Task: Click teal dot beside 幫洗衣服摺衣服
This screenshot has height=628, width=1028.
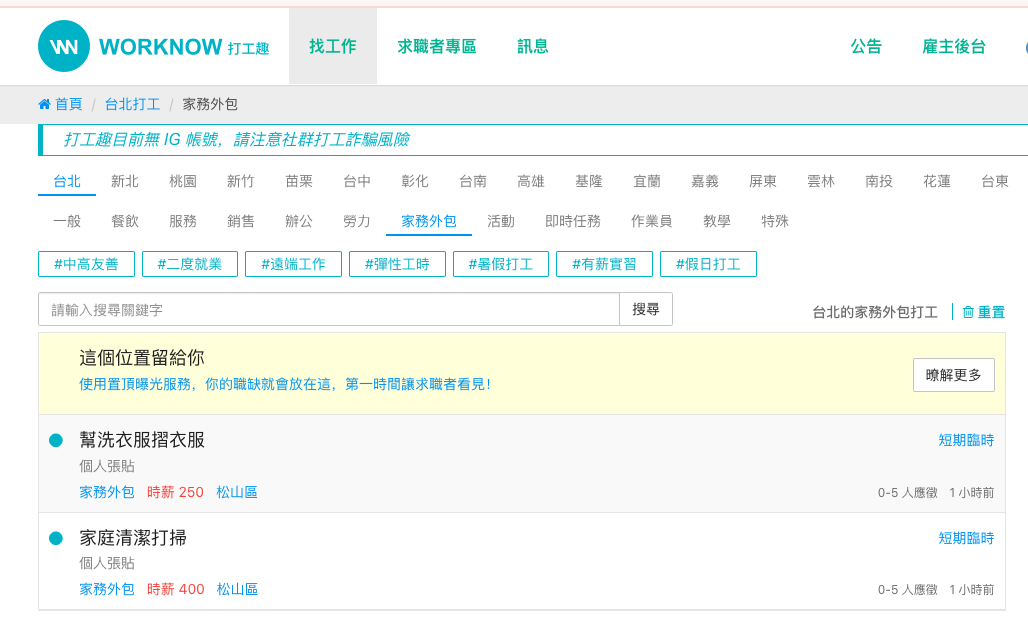Action: pos(56,440)
